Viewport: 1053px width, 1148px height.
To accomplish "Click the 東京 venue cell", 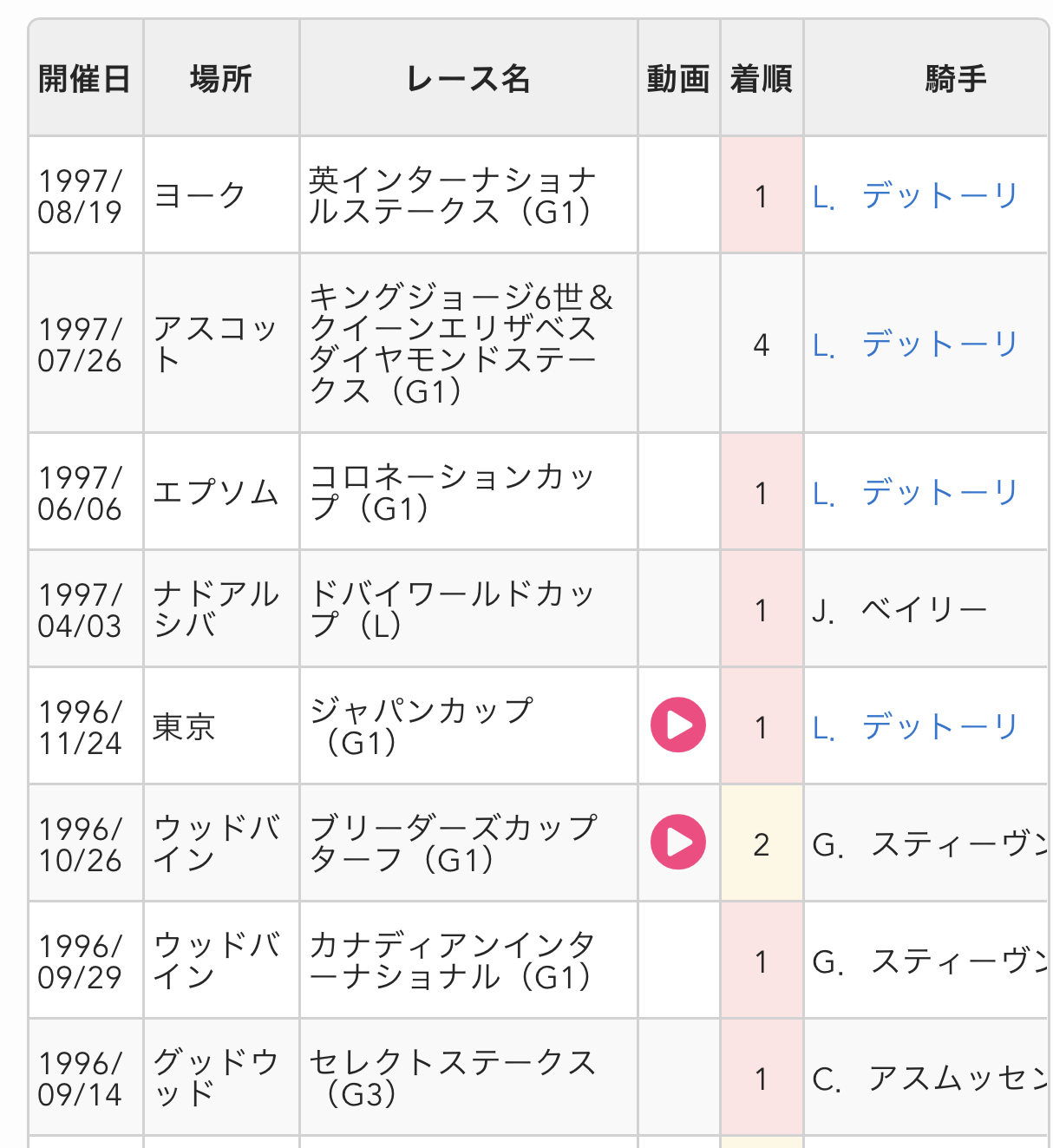I will pyautogui.click(x=184, y=727).
